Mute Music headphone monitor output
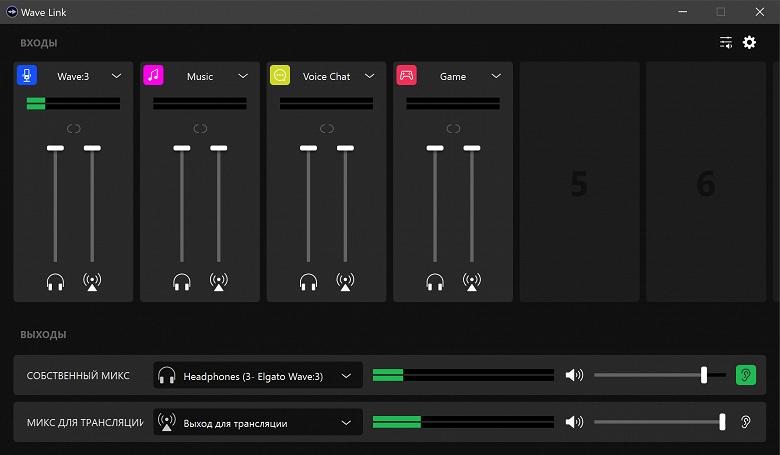Screen dimensions: 780x455 pyautogui.click(x=182, y=282)
